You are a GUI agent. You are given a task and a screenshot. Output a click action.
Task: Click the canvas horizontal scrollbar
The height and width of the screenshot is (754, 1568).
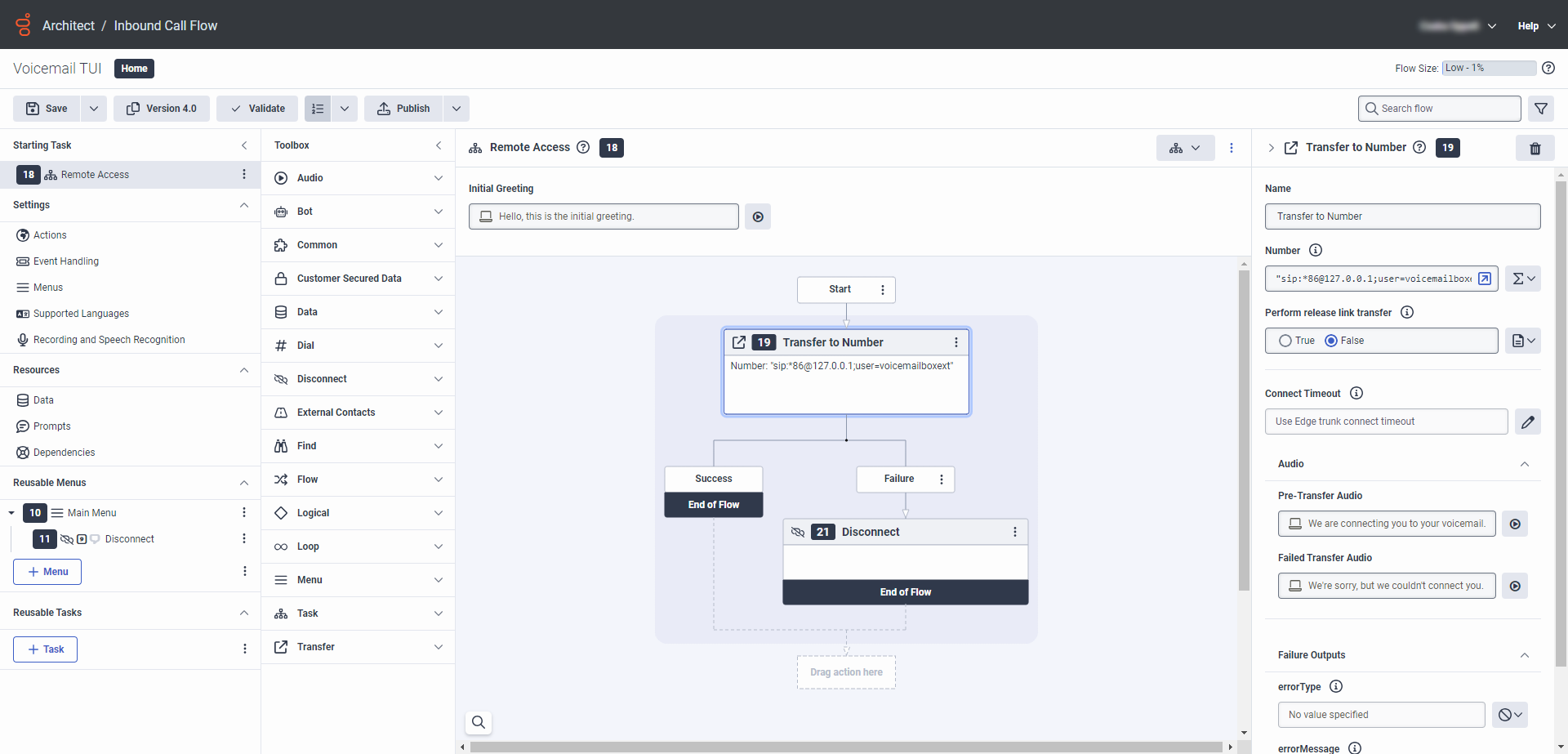click(846, 747)
